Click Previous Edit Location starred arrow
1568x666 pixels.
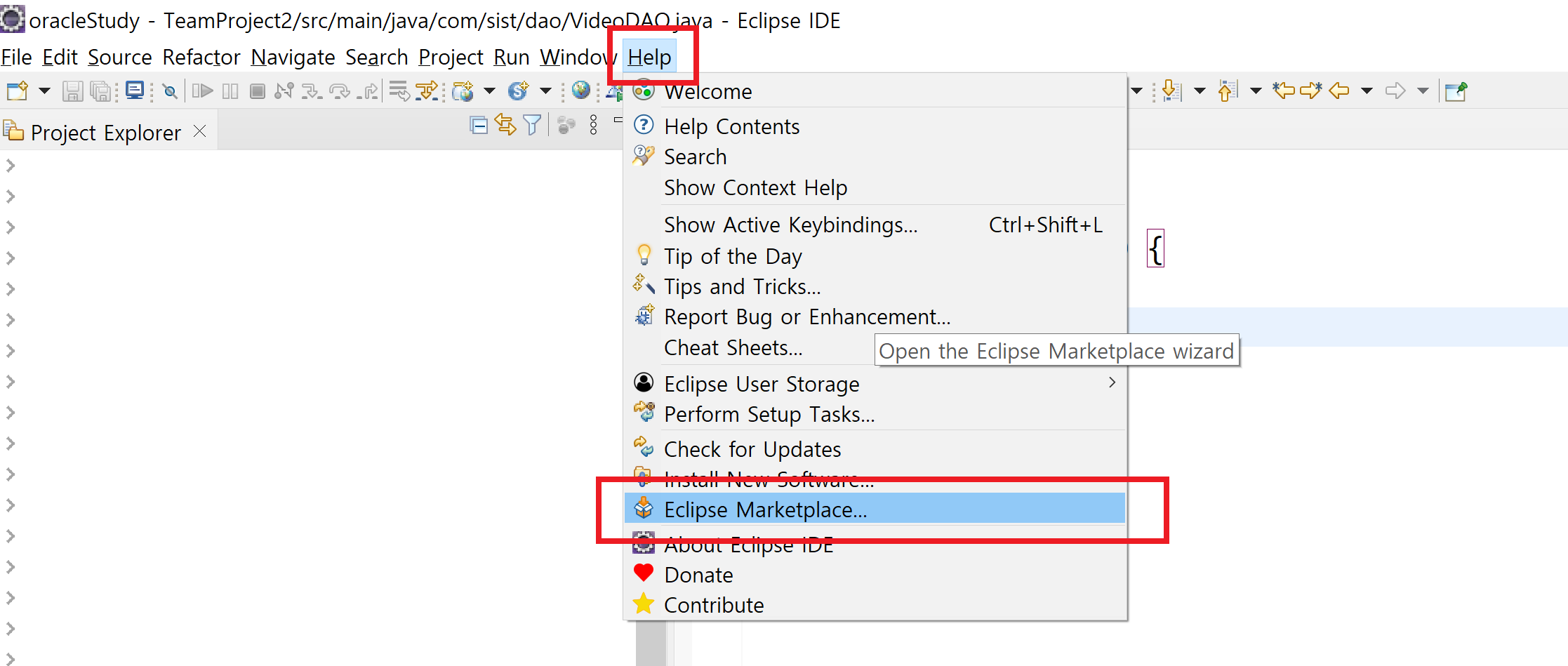pyautogui.click(x=1284, y=91)
